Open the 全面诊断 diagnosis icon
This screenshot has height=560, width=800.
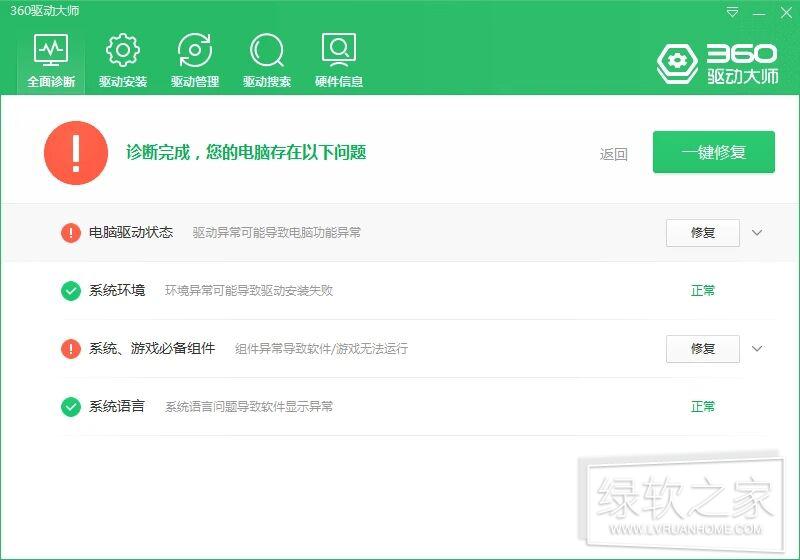coord(50,50)
